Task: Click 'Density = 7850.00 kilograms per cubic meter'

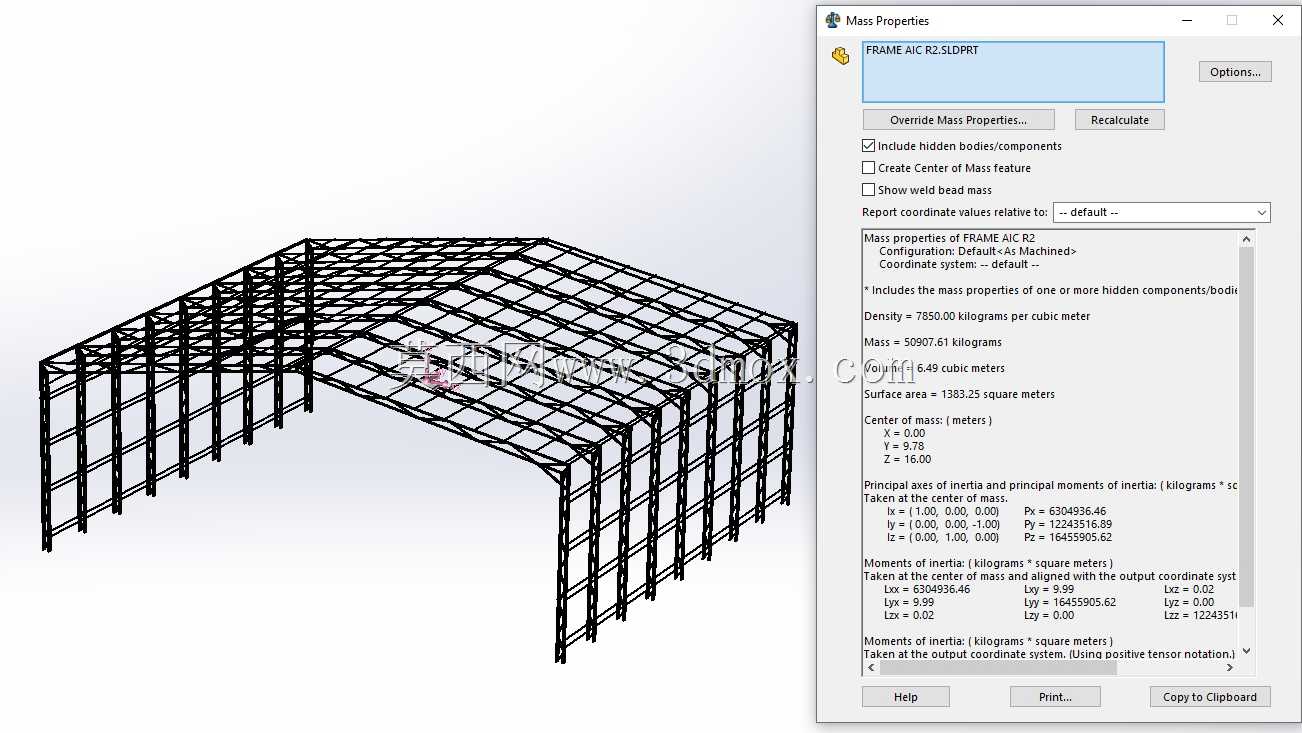Action: (977, 316)
